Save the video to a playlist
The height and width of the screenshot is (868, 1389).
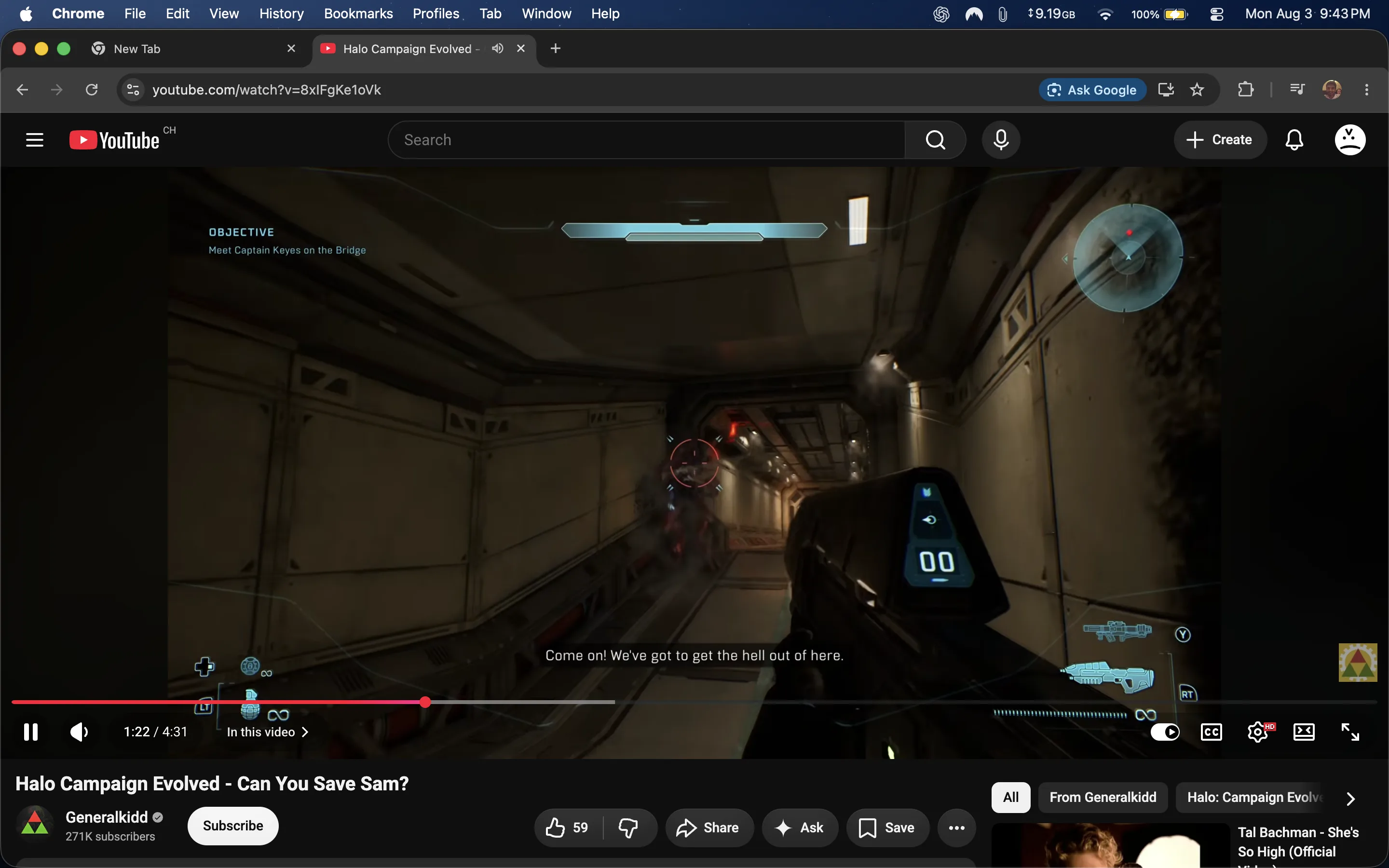click(887, 827)
